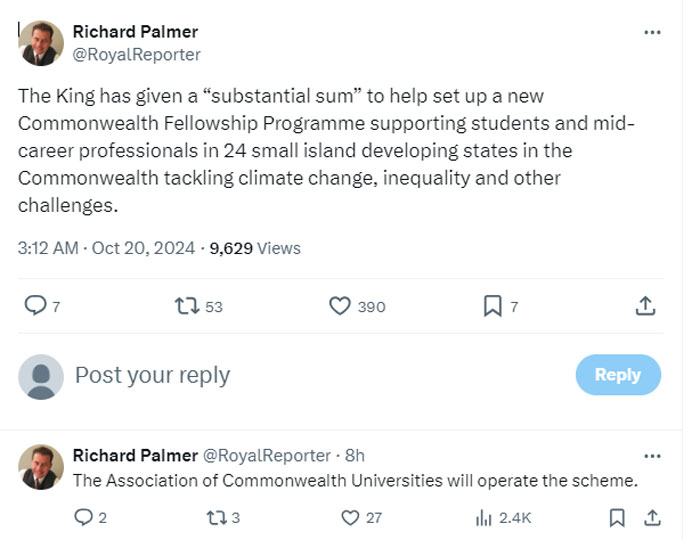700x540 pixels.
Task: Like the main tweet with 390 likes
Action: pos(340,306)
